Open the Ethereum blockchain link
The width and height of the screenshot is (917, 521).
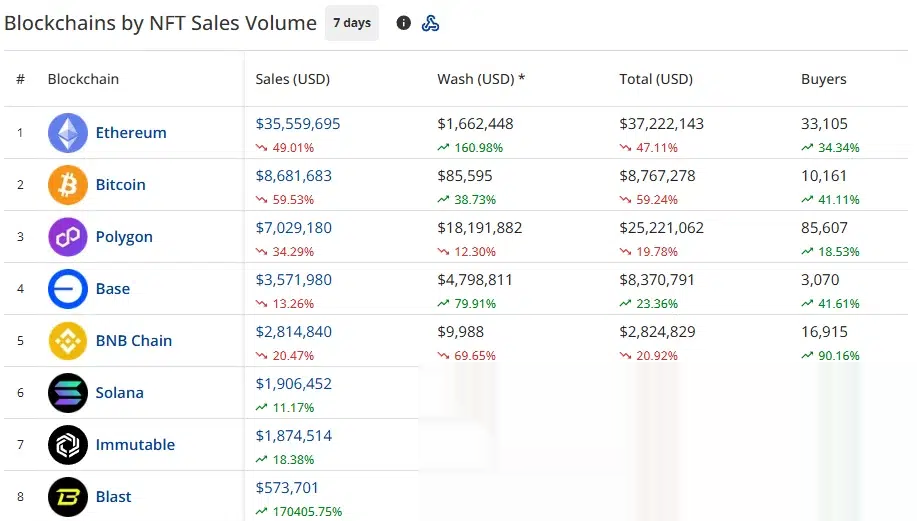coord(131,133)
